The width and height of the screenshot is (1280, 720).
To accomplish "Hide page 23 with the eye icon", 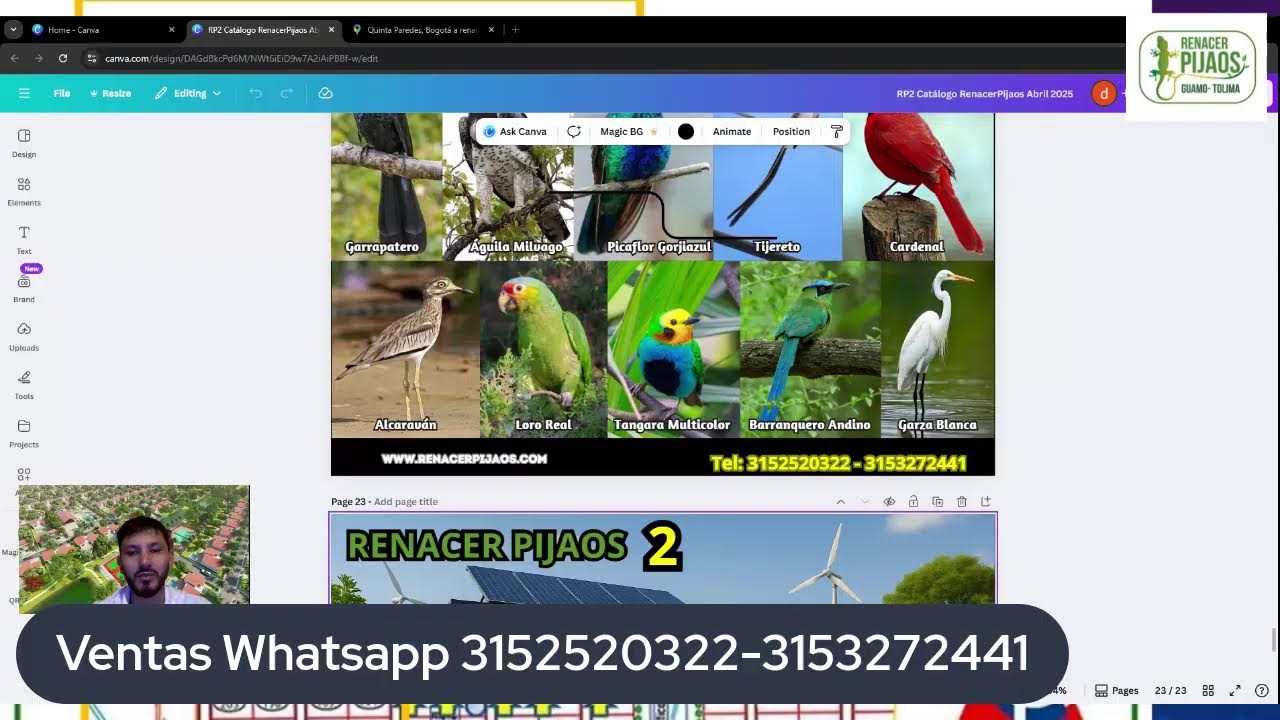I will point(889,502).
